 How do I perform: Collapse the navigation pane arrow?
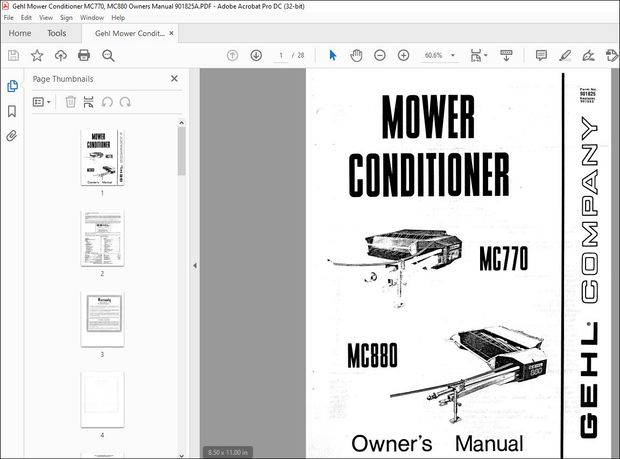[x=195, y=266]
